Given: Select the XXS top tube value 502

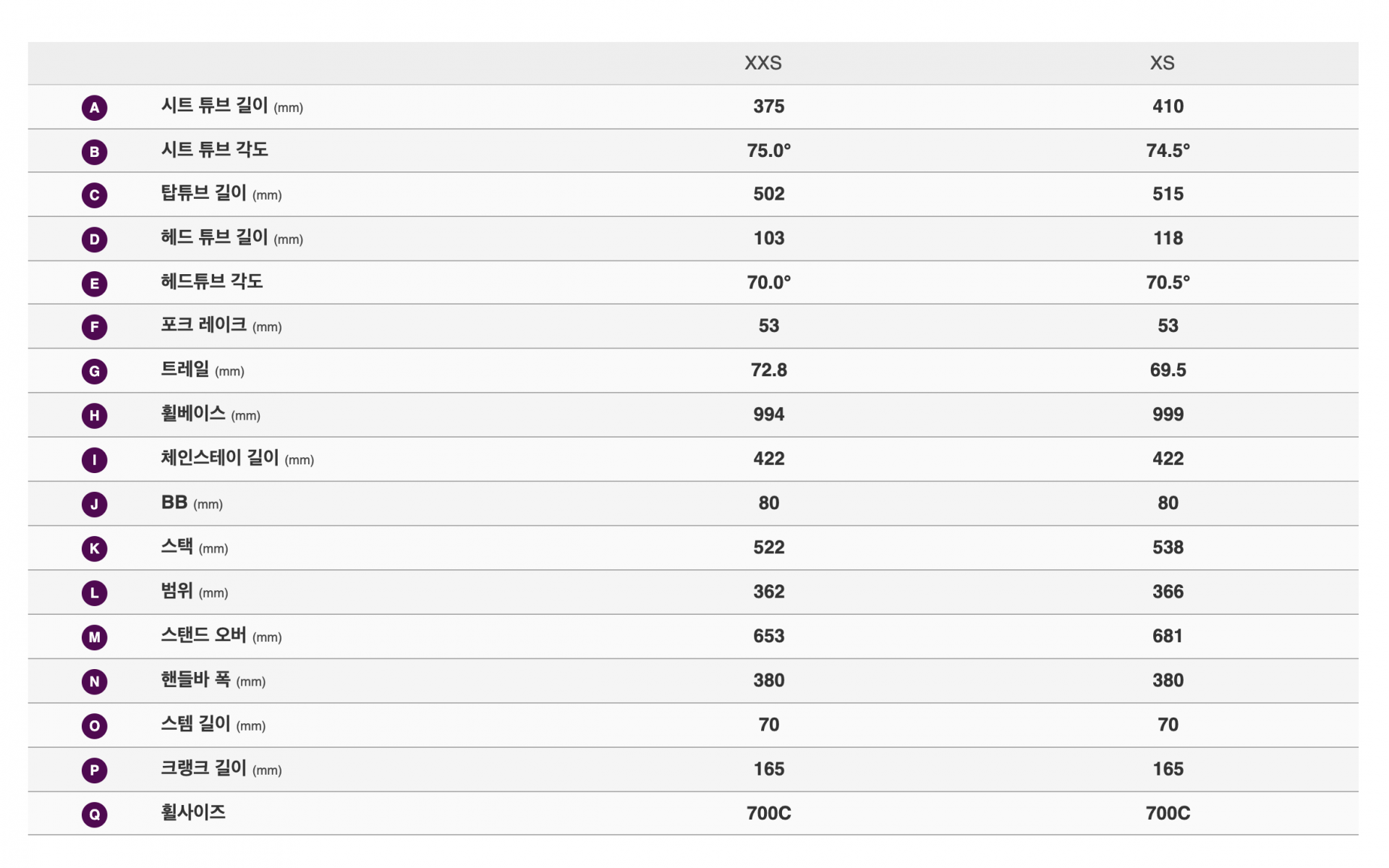Looking at the screenshot, I should pyautogui.click(x=768, y=194).
